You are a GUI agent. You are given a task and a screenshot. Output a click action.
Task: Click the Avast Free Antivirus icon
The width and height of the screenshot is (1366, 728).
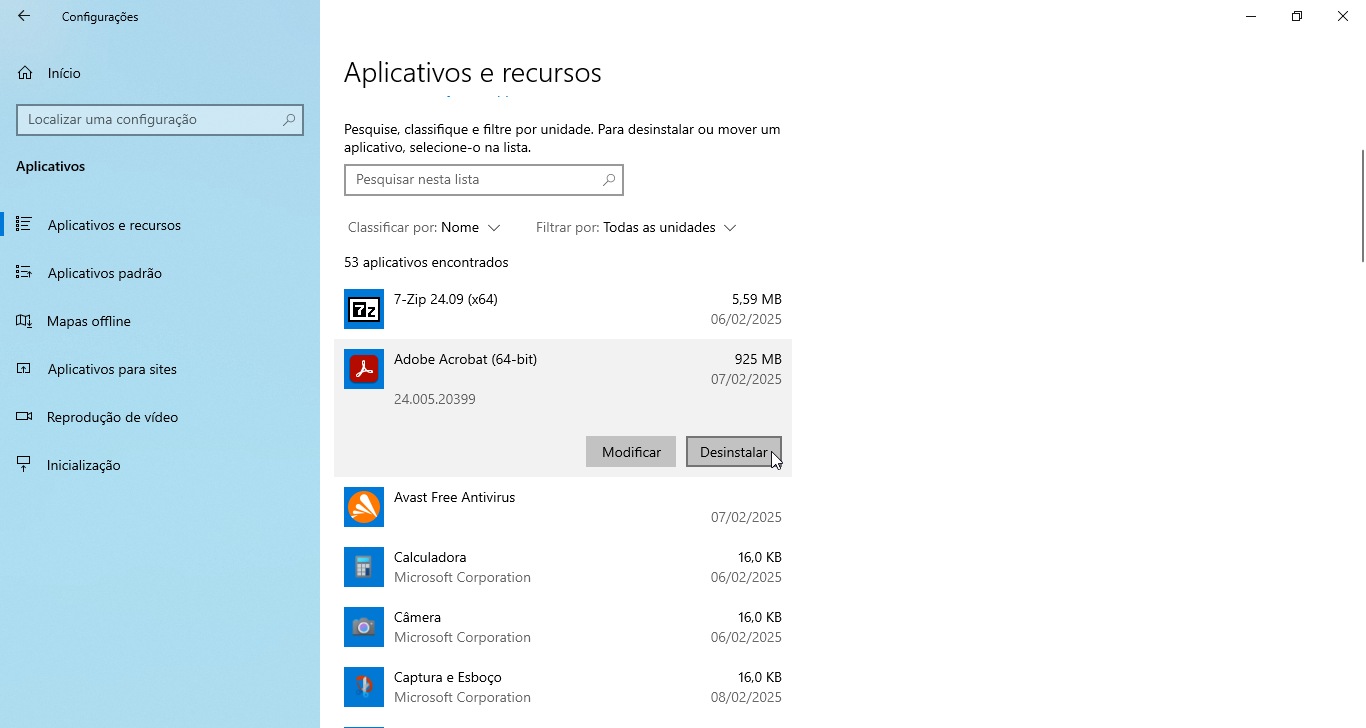364,507
